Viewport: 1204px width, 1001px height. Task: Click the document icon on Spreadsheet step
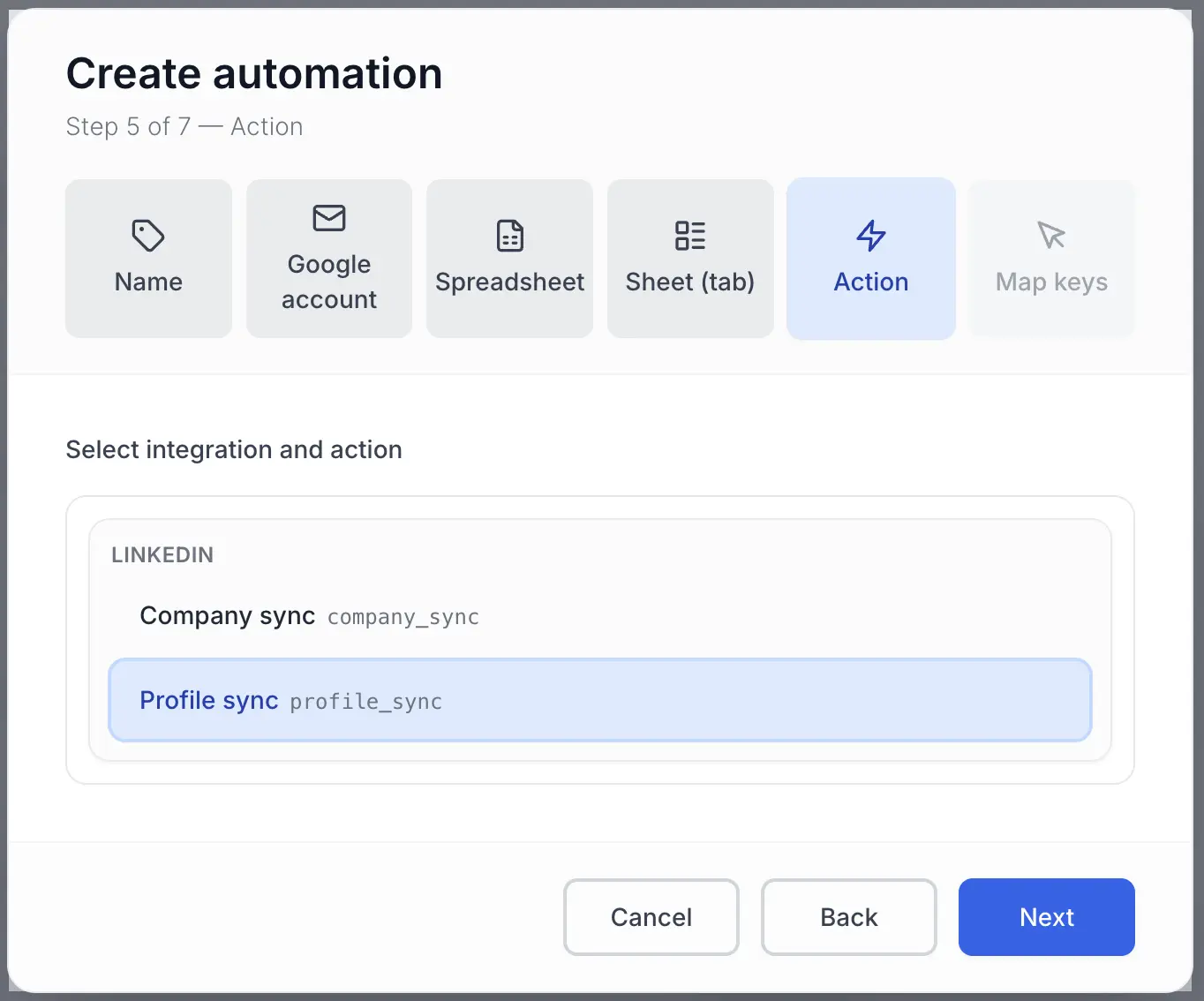tap(510, 236)
